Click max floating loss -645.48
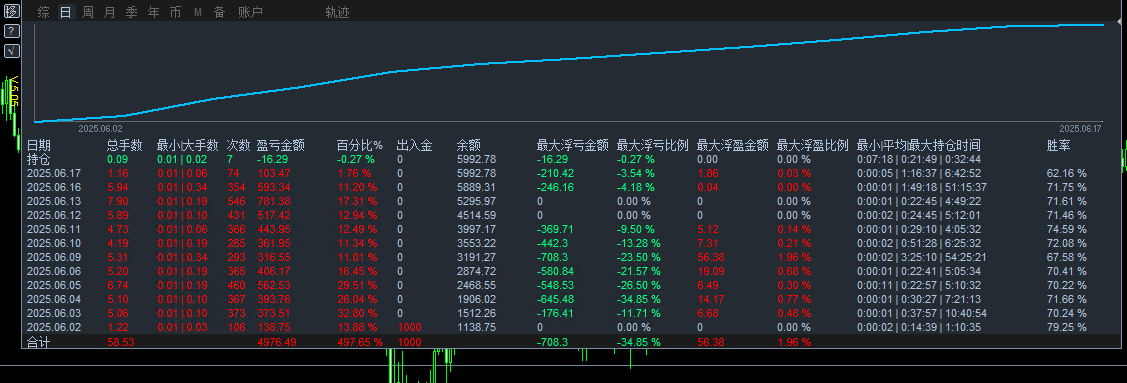1127x383 pixels. pyautogui.click(x=557, y=299)
